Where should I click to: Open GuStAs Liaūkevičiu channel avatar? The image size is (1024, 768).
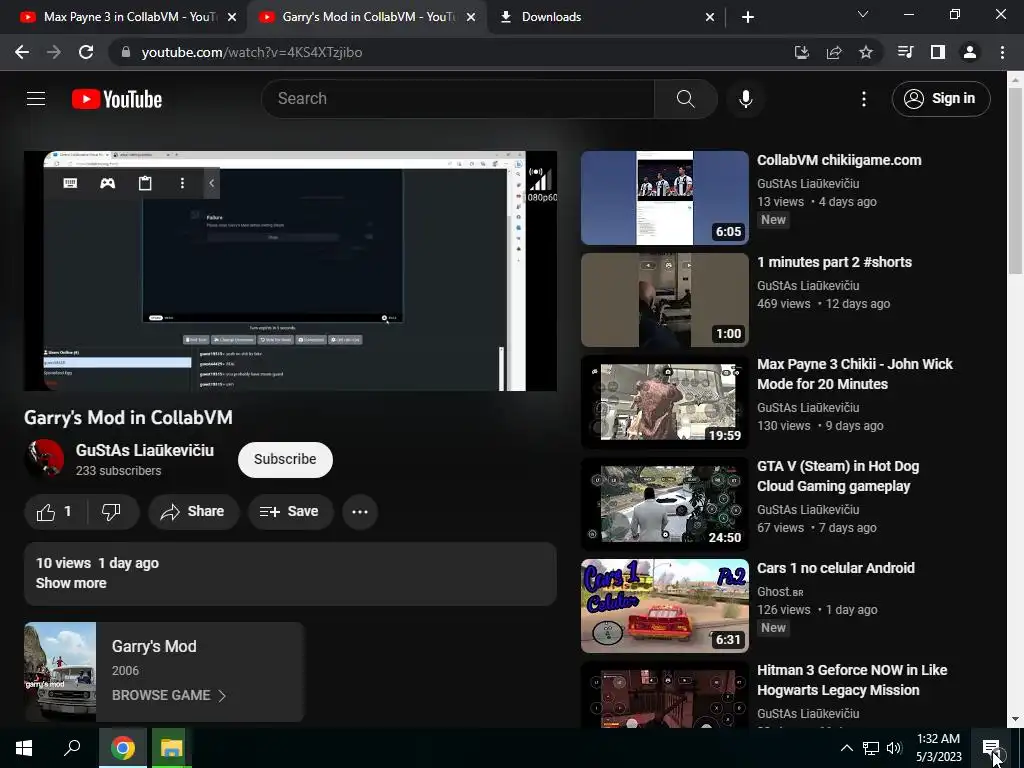coord(44,458)
